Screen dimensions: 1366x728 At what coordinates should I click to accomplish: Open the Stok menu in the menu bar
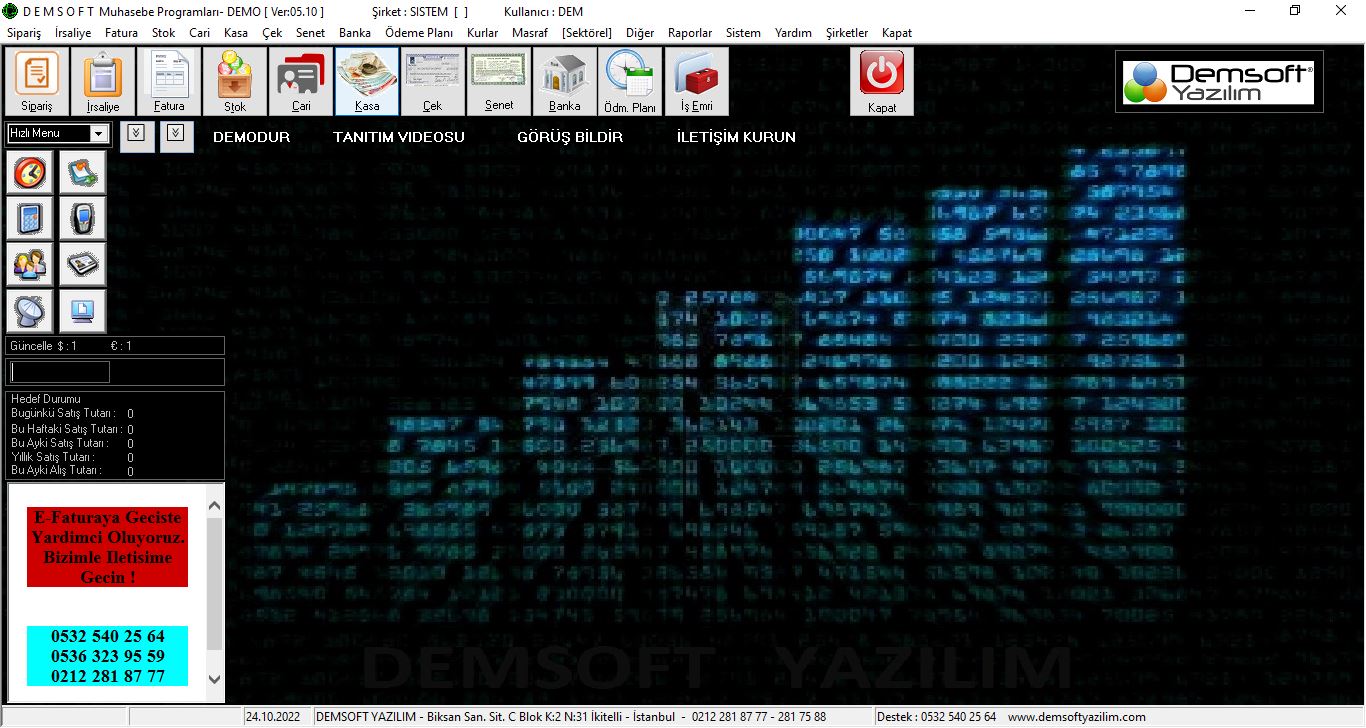click(164, 33)
